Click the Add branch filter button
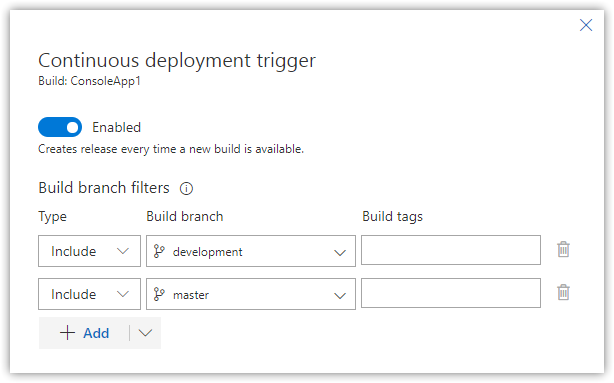This screenshot has width=614, height=383. 84,333
